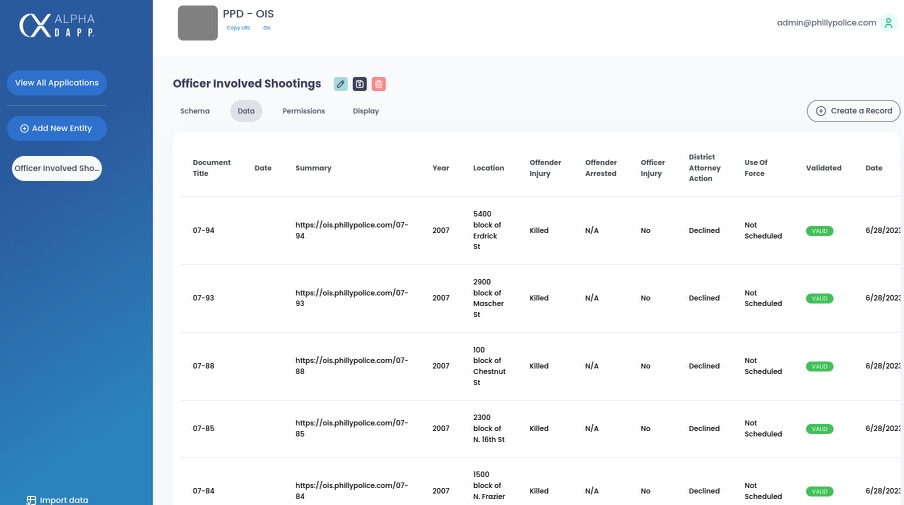Click the VALID badge in the 07-93 row
This screenshot has height=505, width=904.
[819, 299]
